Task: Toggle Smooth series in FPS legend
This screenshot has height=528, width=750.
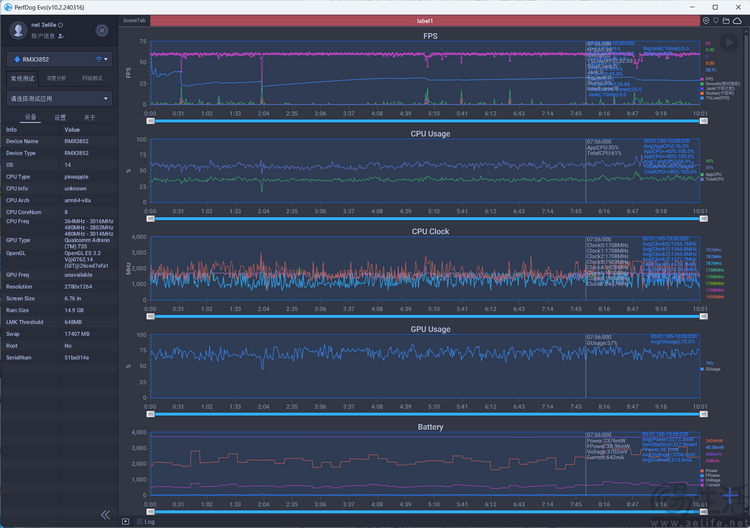Action: tap(720, 84)
